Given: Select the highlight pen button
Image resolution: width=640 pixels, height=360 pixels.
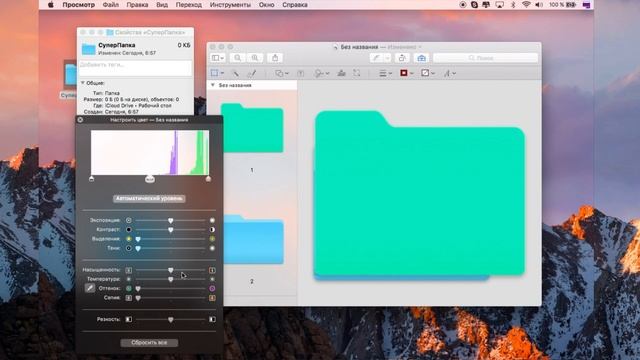Looking at the screenshot, I should (376, 58).
